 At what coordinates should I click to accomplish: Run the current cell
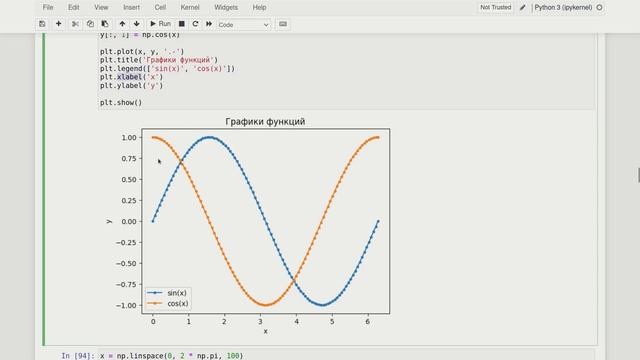point(160,24)
